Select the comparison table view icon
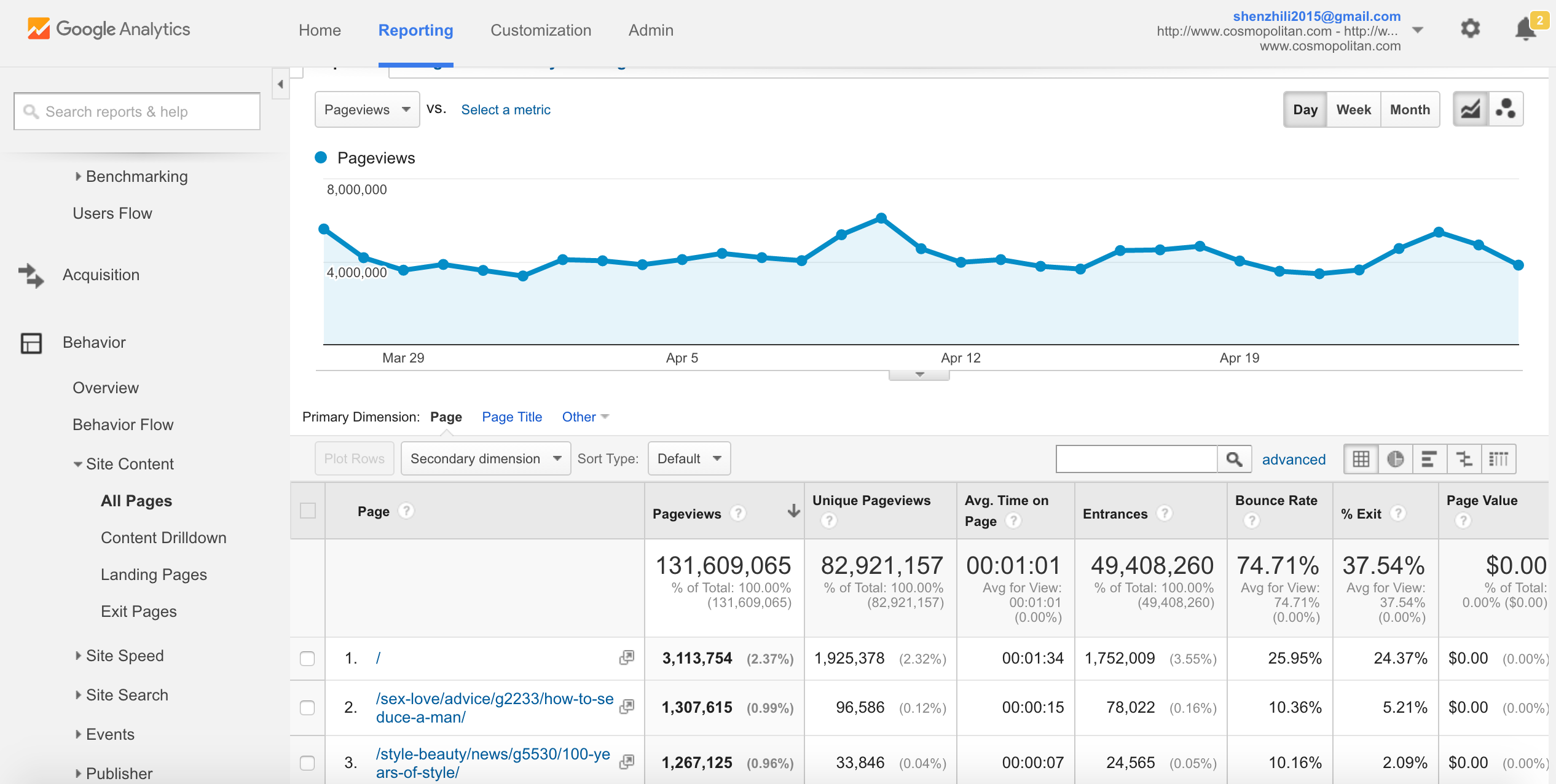Image resolution: width=1556 pixels, height=784 pixels. pyautogui.click(x=1464, y=459)
